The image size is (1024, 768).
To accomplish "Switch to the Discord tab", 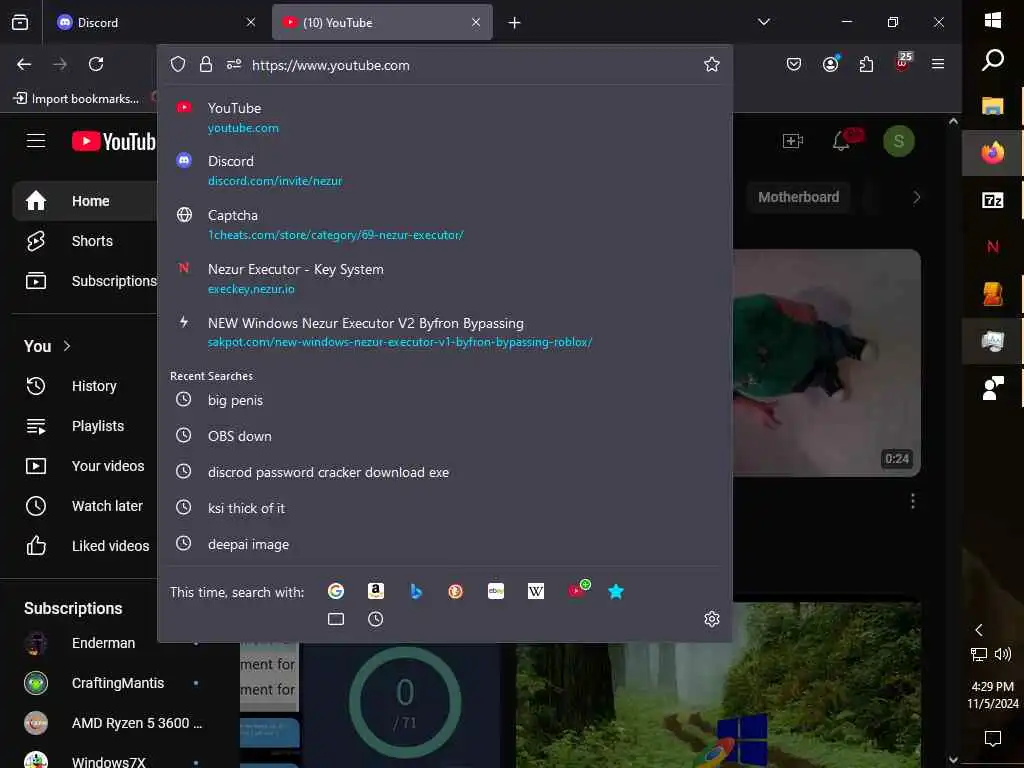I will [155, 22].
